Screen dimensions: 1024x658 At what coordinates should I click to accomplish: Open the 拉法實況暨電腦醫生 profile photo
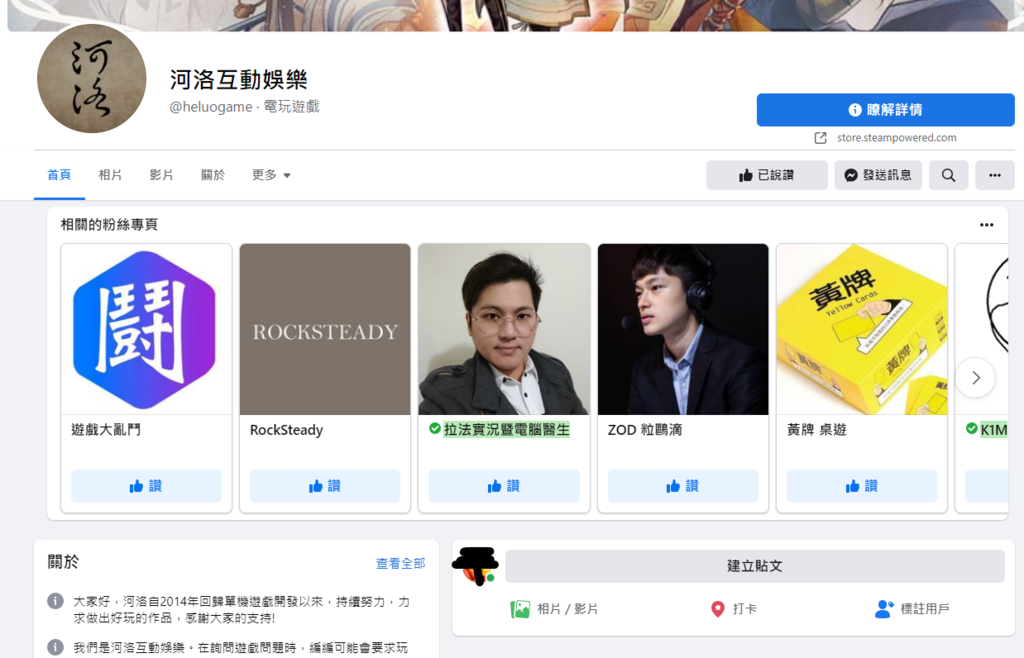(x=504, y=330)
